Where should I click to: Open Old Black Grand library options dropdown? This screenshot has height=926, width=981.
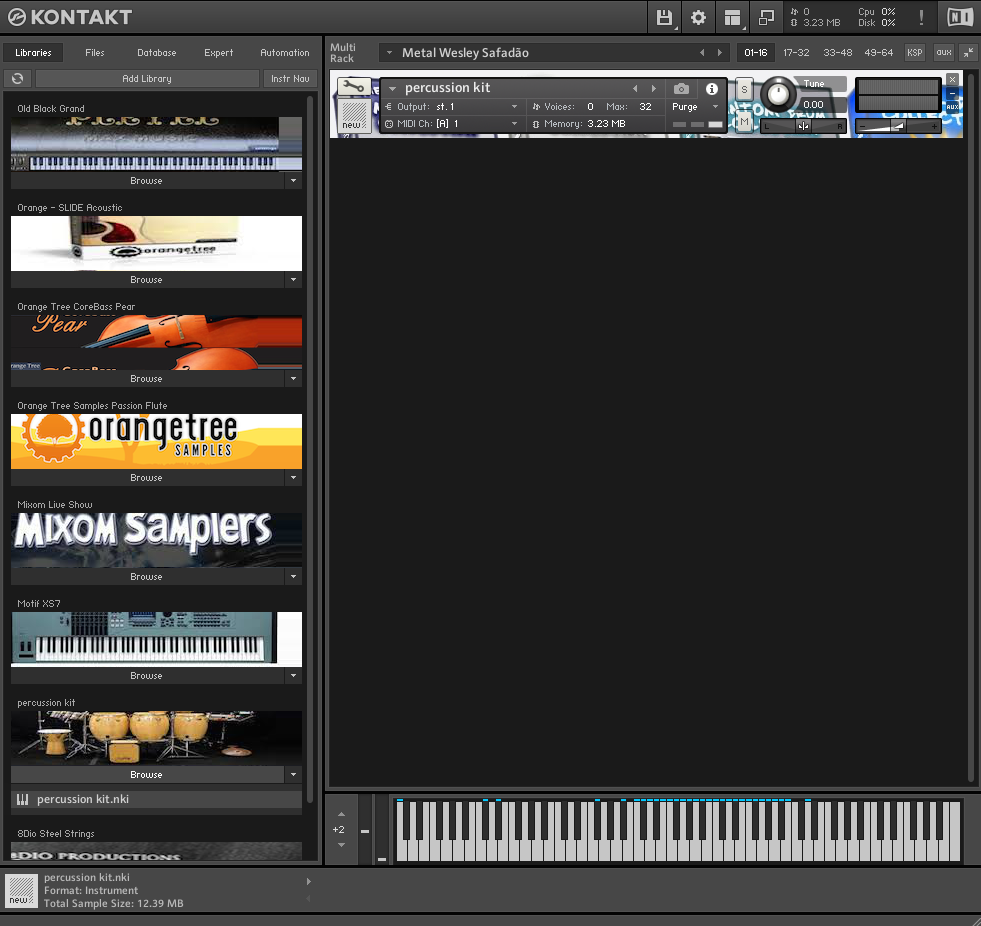coord(293,181)
